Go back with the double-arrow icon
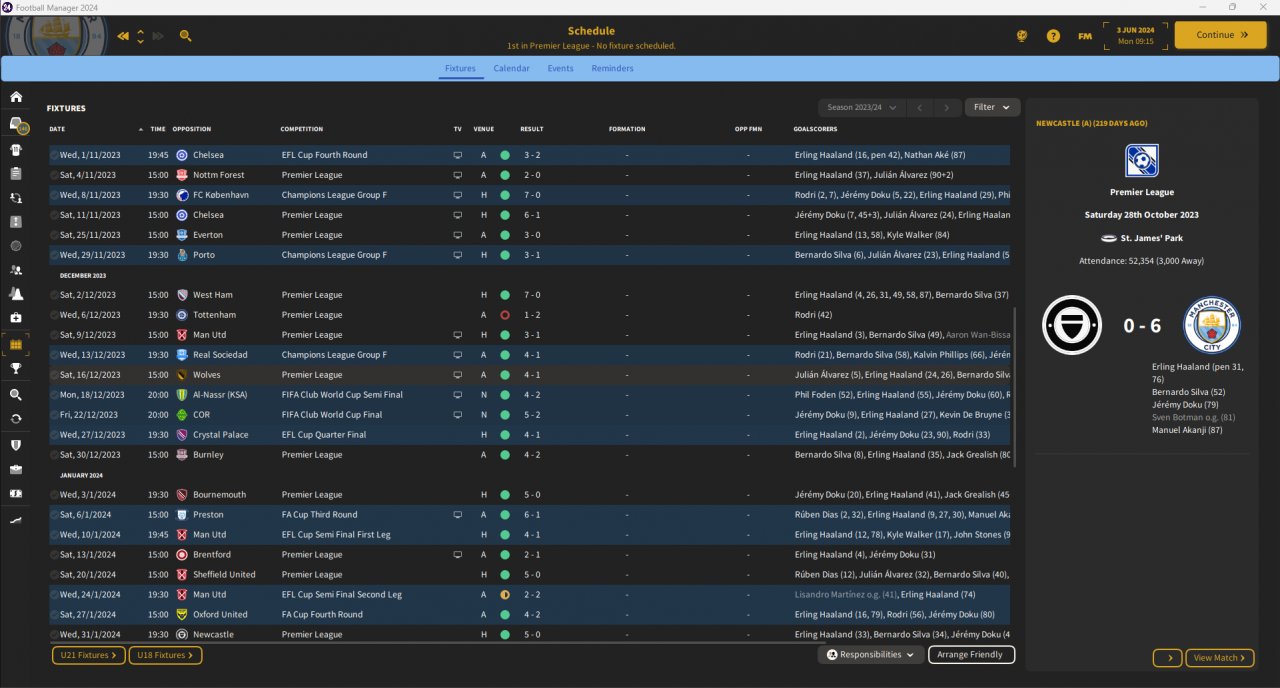 point(123,36)
